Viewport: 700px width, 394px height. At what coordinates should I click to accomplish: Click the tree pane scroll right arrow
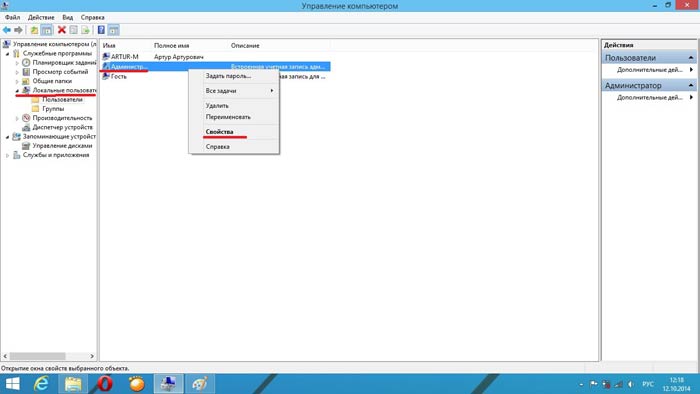pyautogui.click(x=92, y=356)
